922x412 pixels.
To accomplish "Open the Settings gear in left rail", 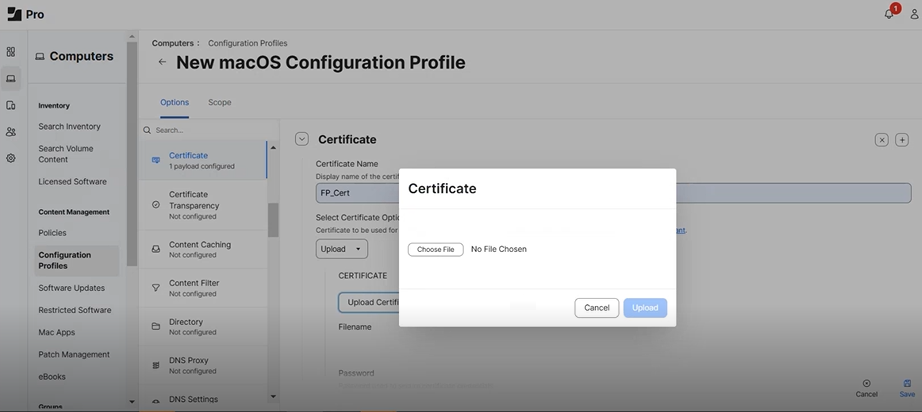I will (x=11, y=158).
